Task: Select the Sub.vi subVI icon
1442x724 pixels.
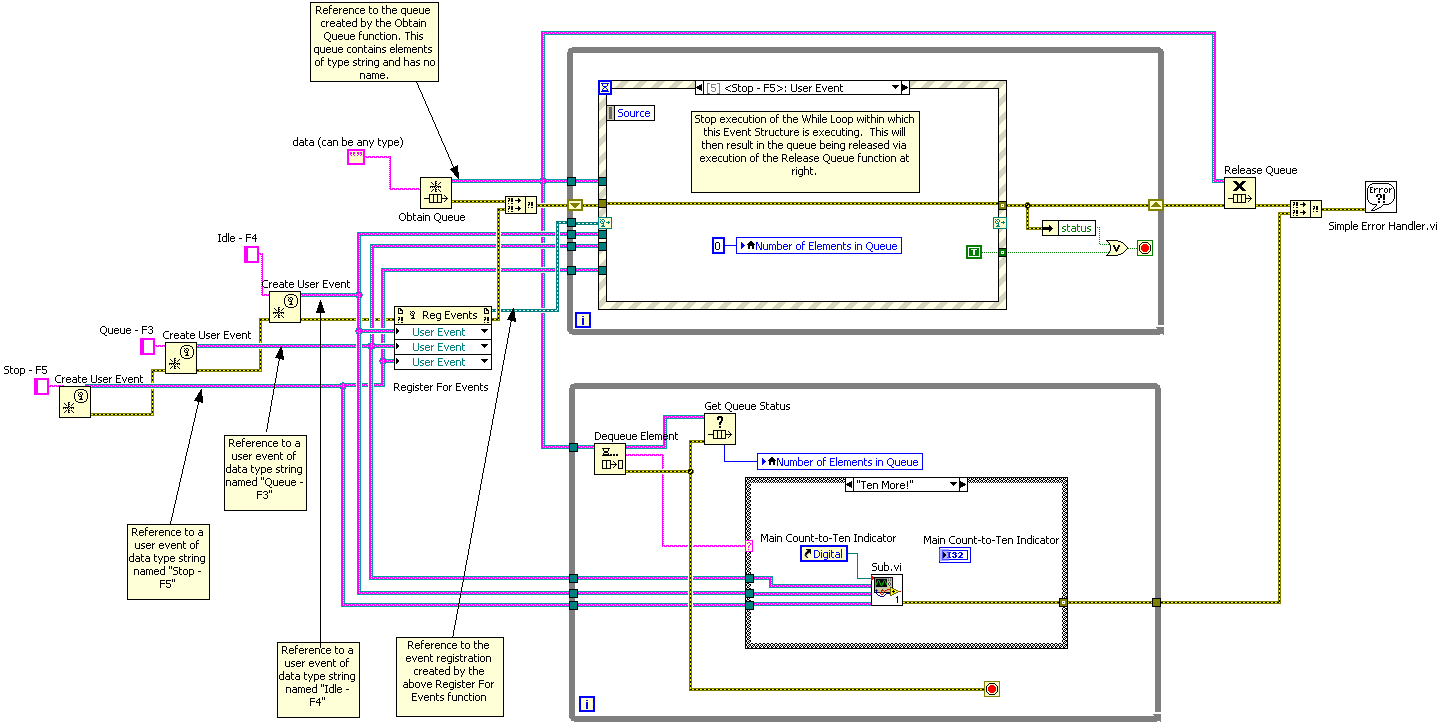Action: click(x=886, y=590)
